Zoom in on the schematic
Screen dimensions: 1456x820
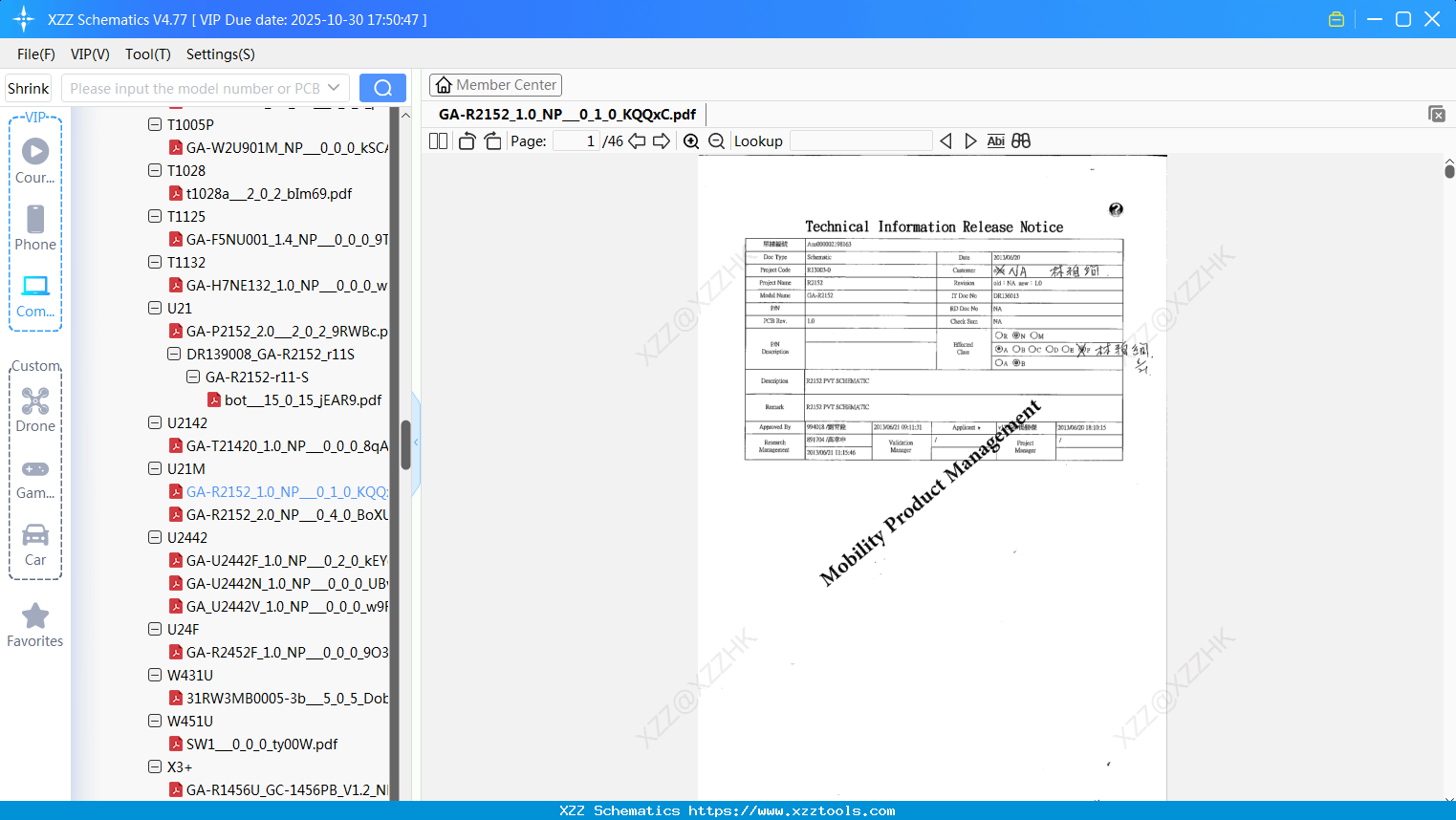(691, 141)
